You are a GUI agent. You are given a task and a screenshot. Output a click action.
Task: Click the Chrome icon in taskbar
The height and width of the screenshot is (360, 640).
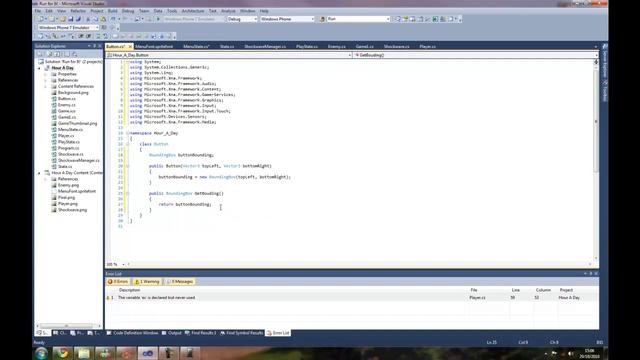coord(62,353)
